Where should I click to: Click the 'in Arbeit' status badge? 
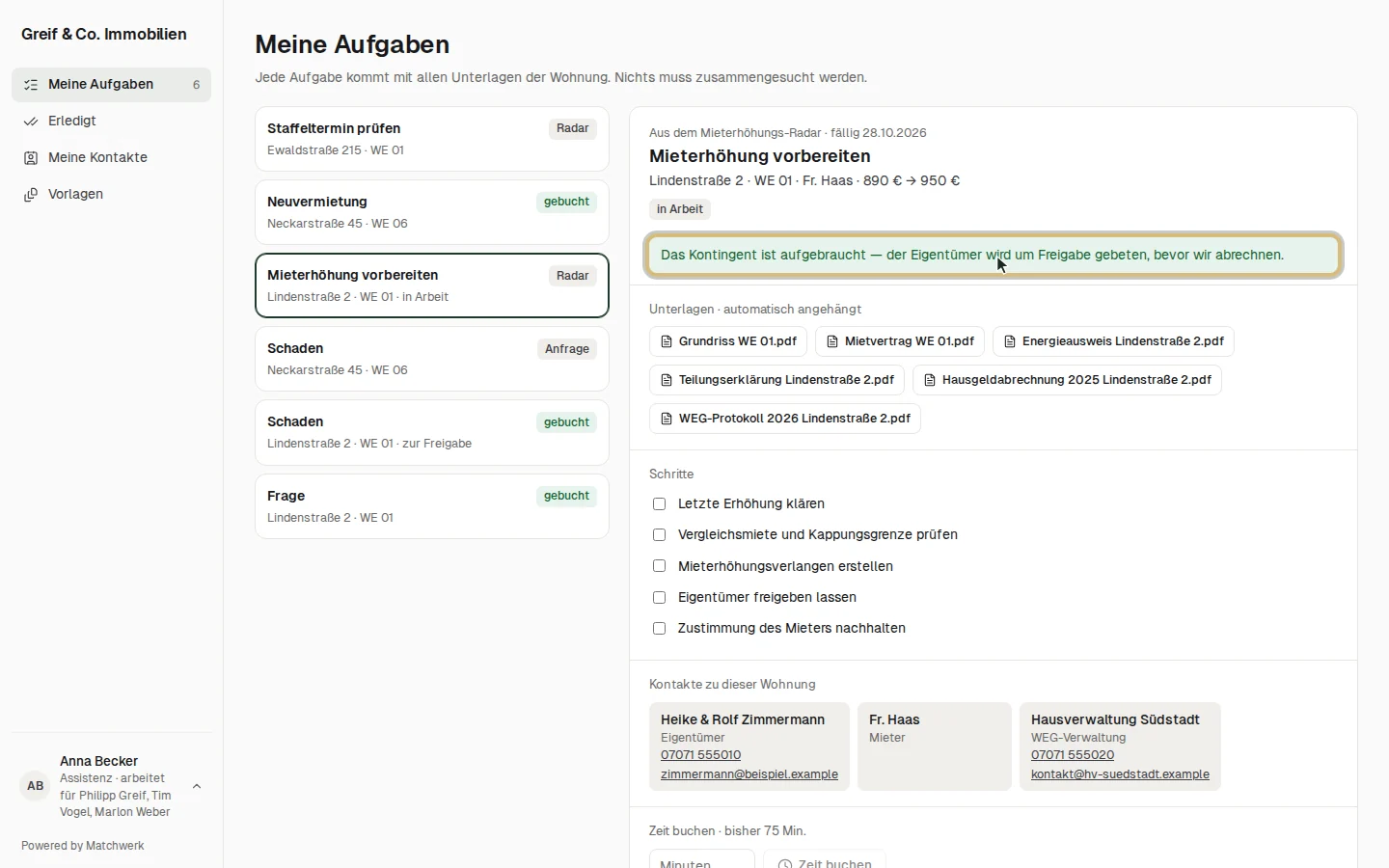(680, 209)
